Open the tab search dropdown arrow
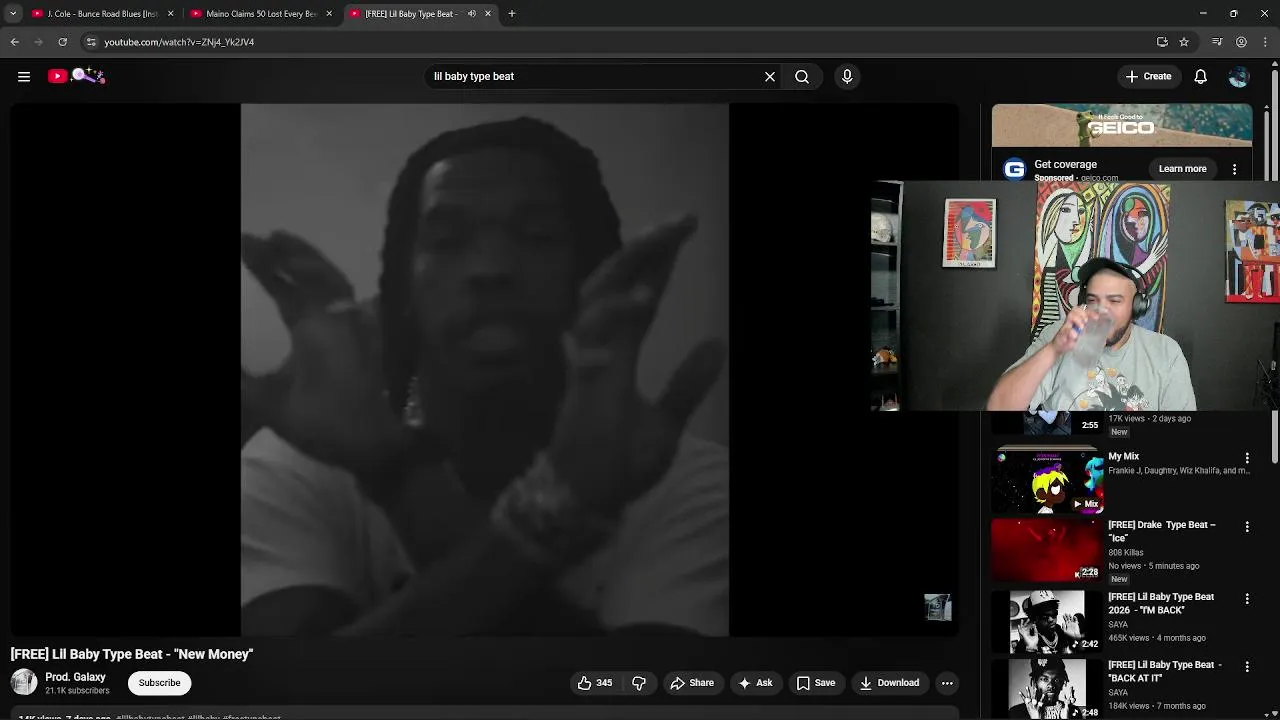 pos(13,14)
